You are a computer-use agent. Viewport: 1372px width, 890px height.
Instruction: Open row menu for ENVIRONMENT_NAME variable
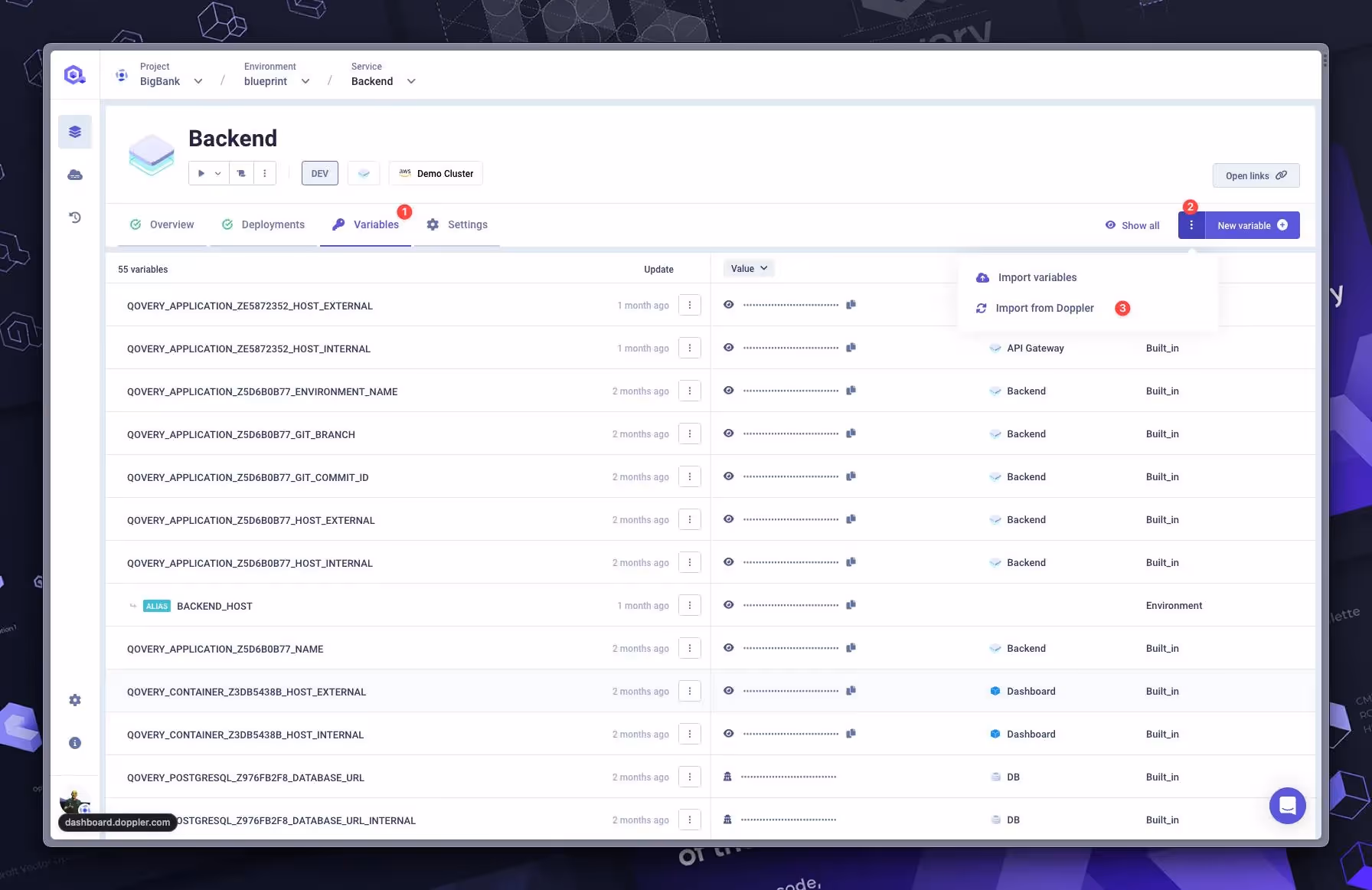(690, 391)
